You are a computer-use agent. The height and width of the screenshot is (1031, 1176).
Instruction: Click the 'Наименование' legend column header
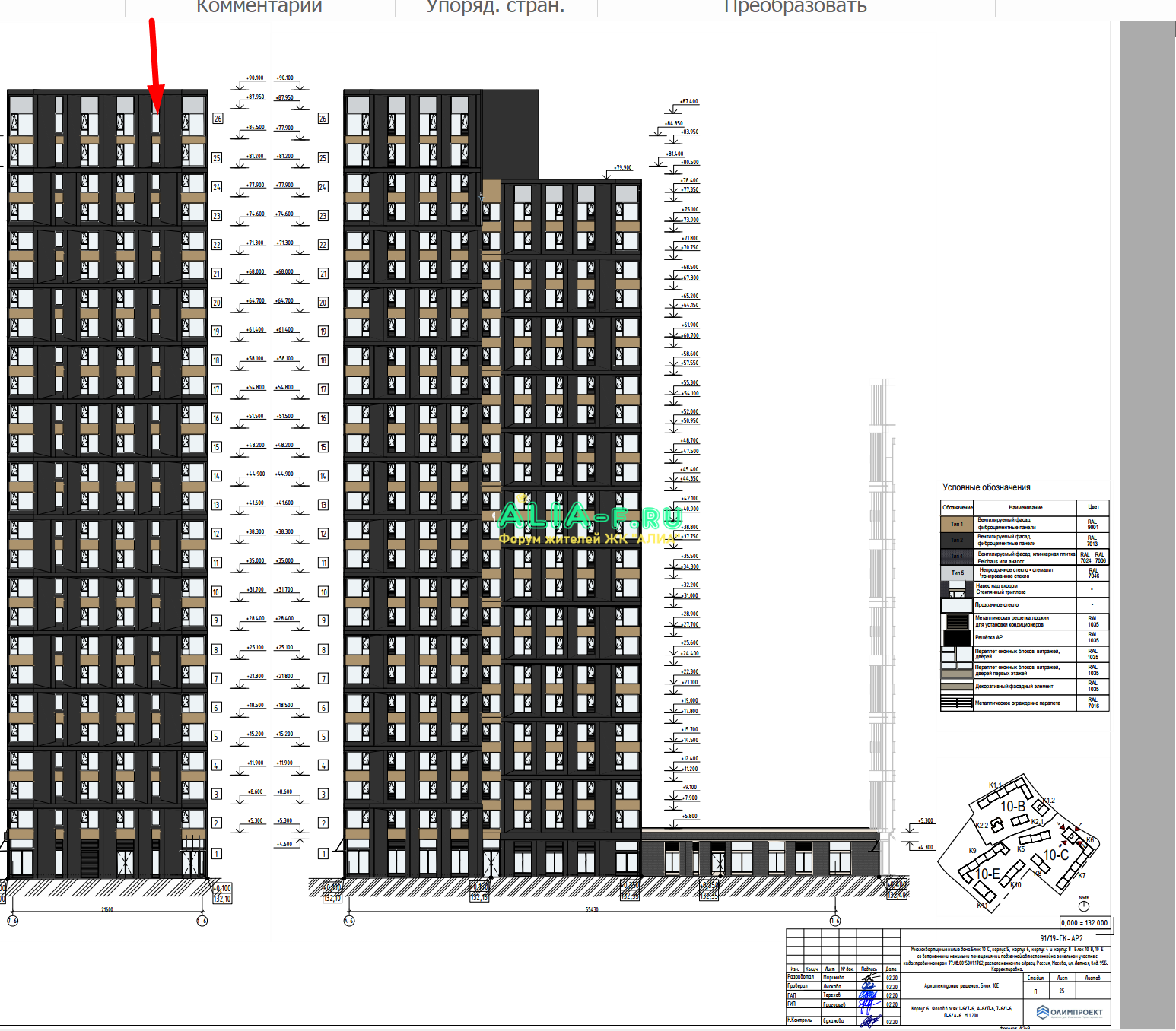1025,507
